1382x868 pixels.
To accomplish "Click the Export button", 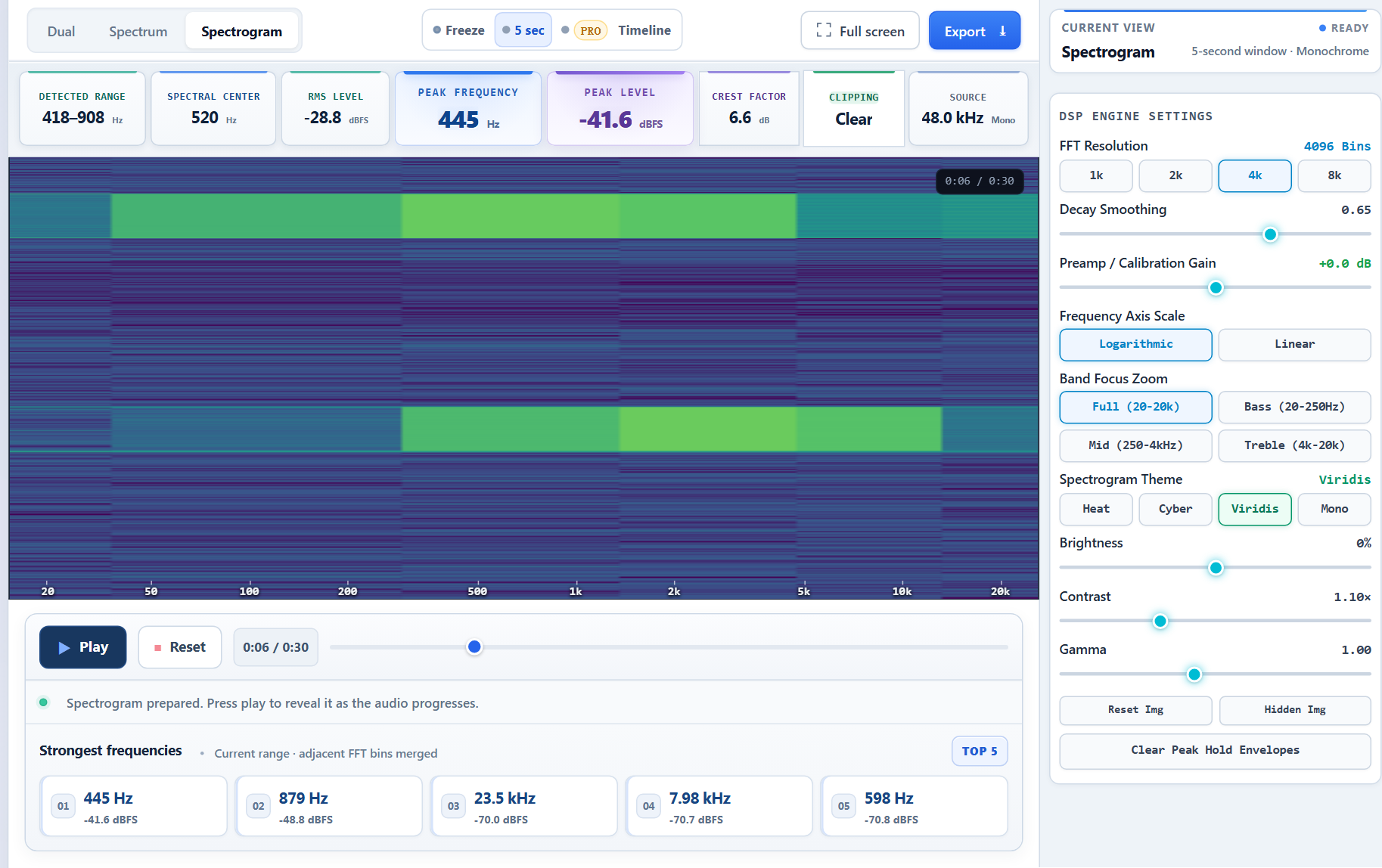I will point(974,31).
